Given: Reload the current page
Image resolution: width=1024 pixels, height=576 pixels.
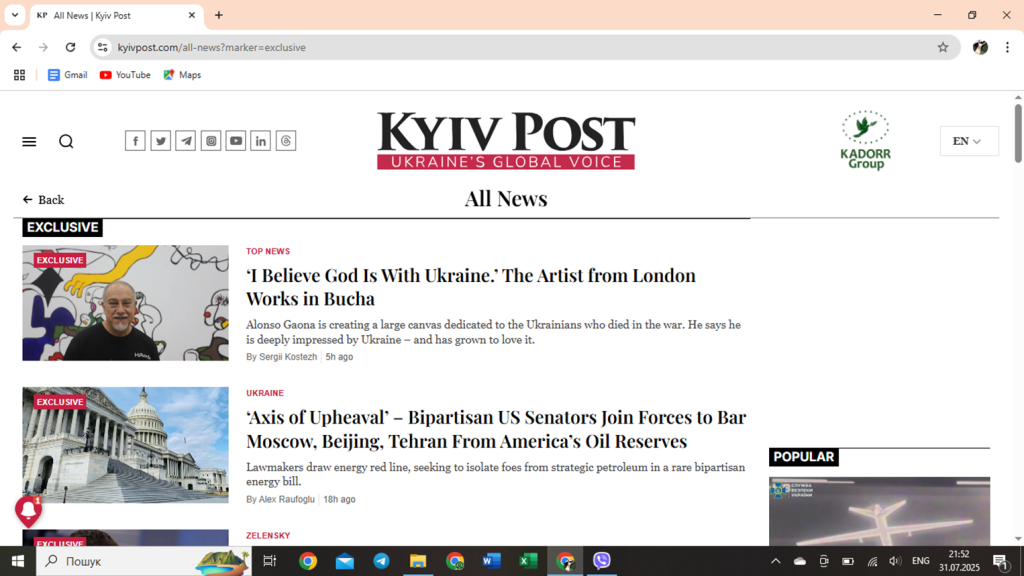Looking at the screenshot, I should [x=71, y=47].
